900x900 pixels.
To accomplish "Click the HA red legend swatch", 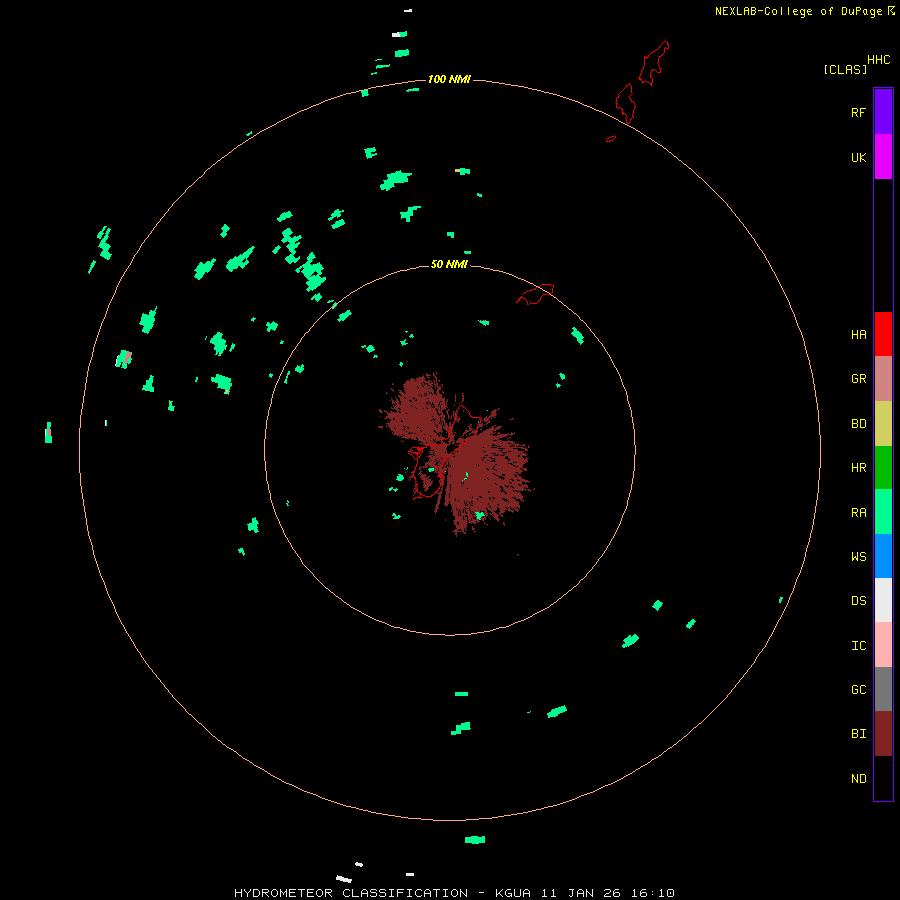I will (x=883, y=334).
